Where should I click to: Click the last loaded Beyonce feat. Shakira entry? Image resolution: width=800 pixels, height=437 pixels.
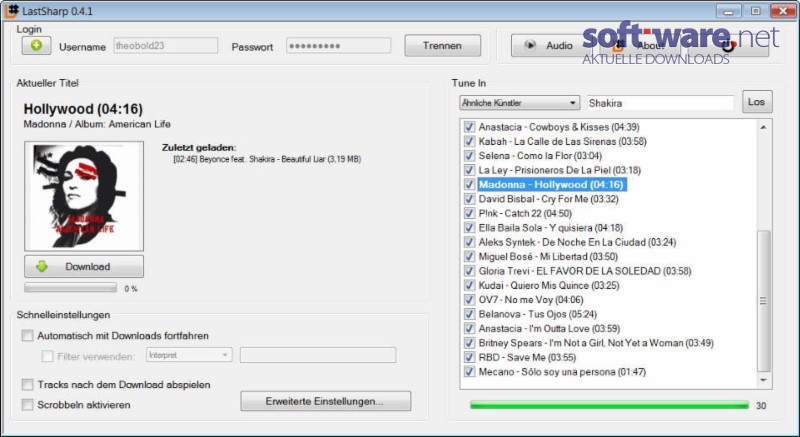[267, 159]
